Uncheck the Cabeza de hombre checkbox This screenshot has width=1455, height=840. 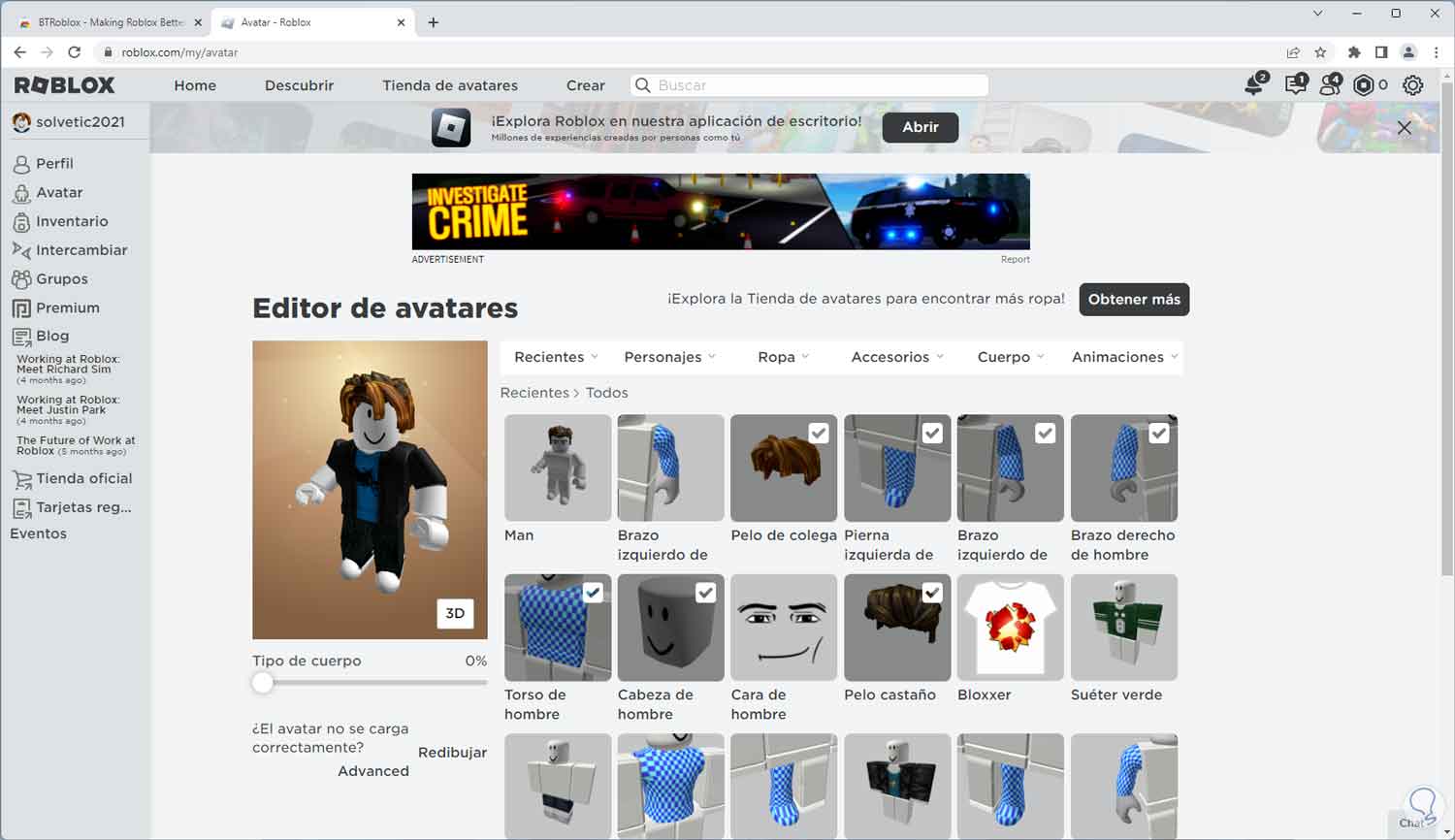(x=705, y=593)
